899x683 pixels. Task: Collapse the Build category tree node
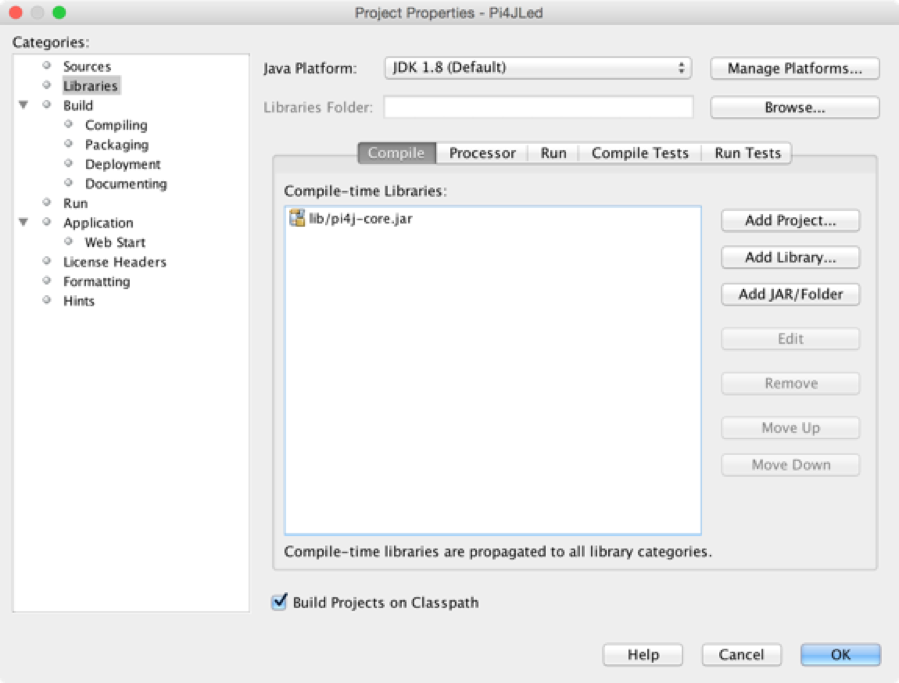tap(24, 105)
